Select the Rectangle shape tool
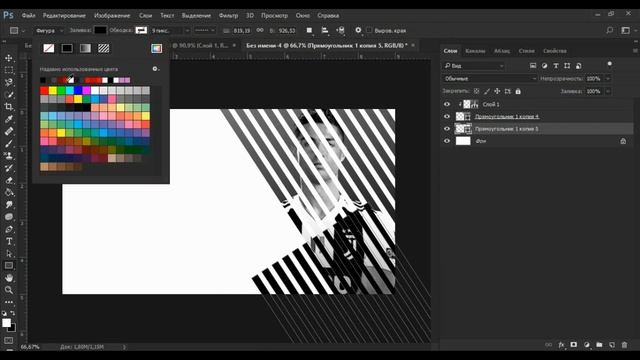Viewport: 640px width, 360px height. [x=9, y=266]
